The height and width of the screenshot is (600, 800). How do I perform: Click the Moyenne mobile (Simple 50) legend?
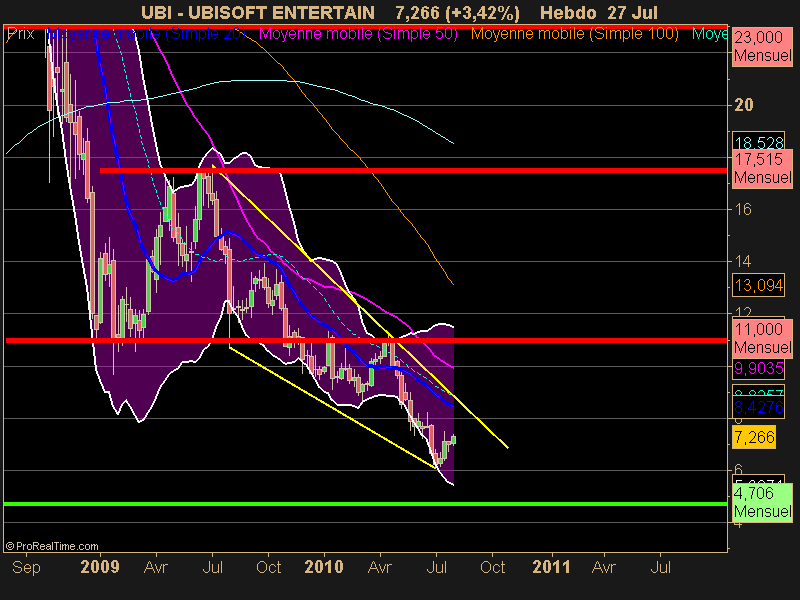[x=359, y=34]
